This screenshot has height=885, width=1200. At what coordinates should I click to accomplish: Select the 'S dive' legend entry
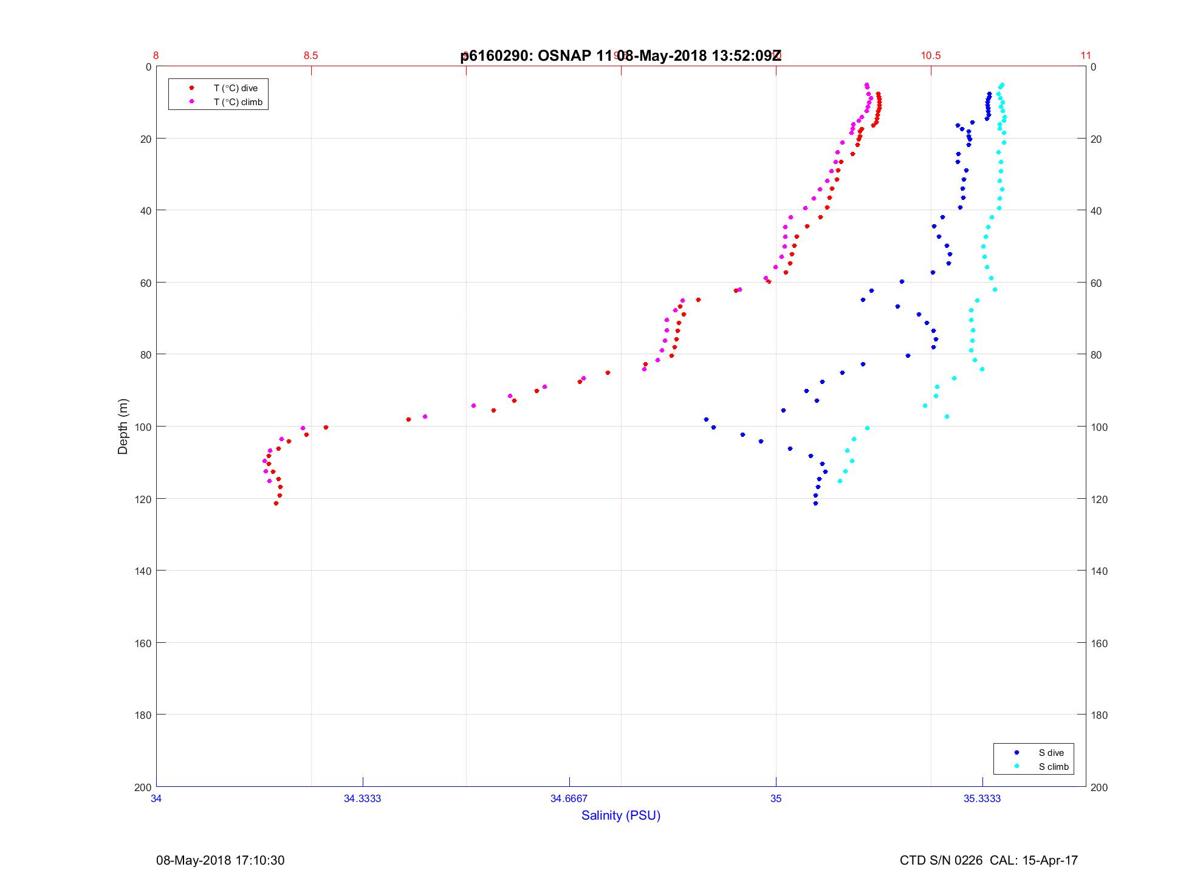[x=1052, y=752]
